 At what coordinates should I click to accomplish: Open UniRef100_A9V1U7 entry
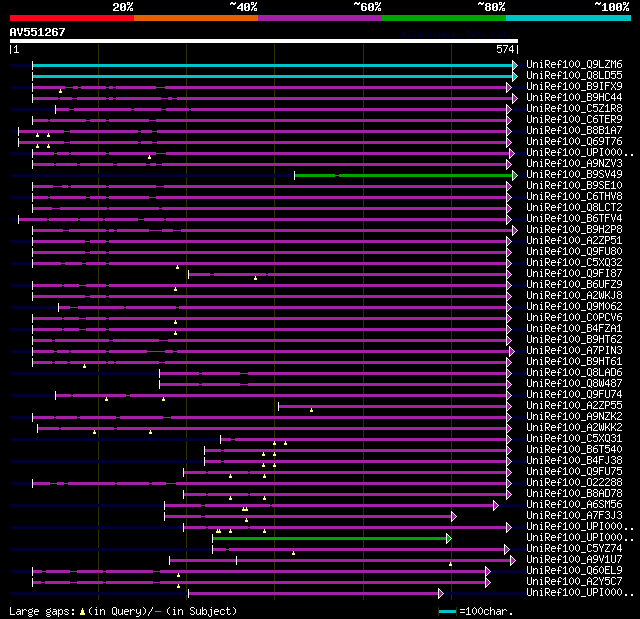pos(574,560)
